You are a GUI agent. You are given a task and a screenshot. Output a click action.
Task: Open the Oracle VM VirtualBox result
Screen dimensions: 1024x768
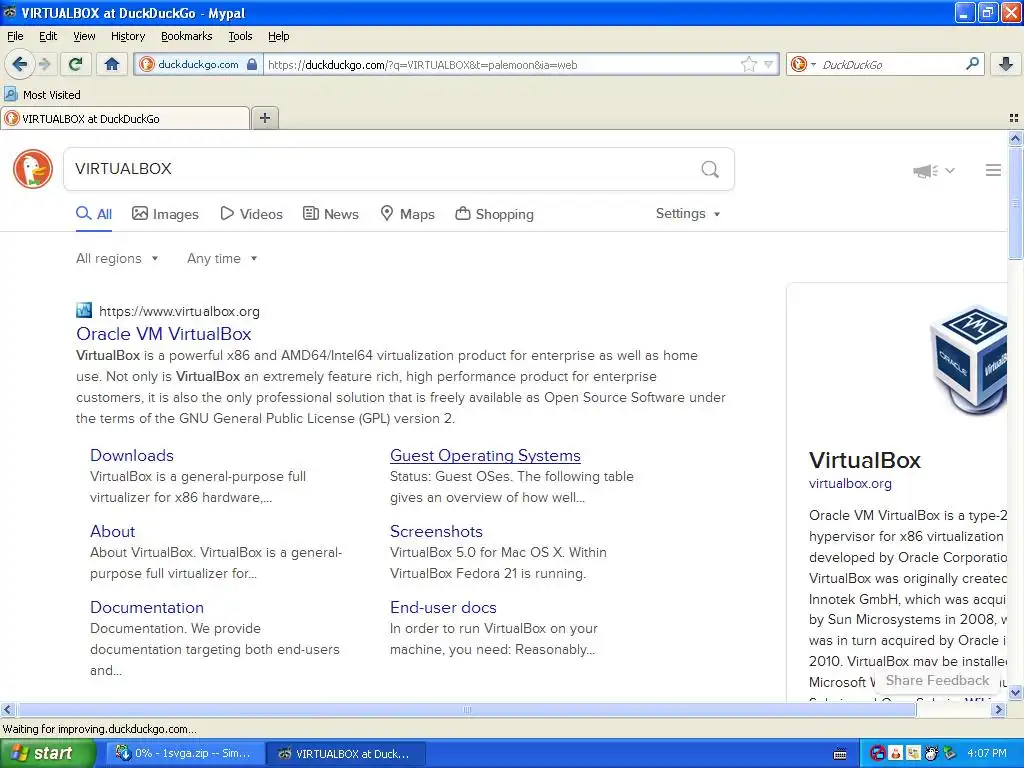tap(164, 334)
